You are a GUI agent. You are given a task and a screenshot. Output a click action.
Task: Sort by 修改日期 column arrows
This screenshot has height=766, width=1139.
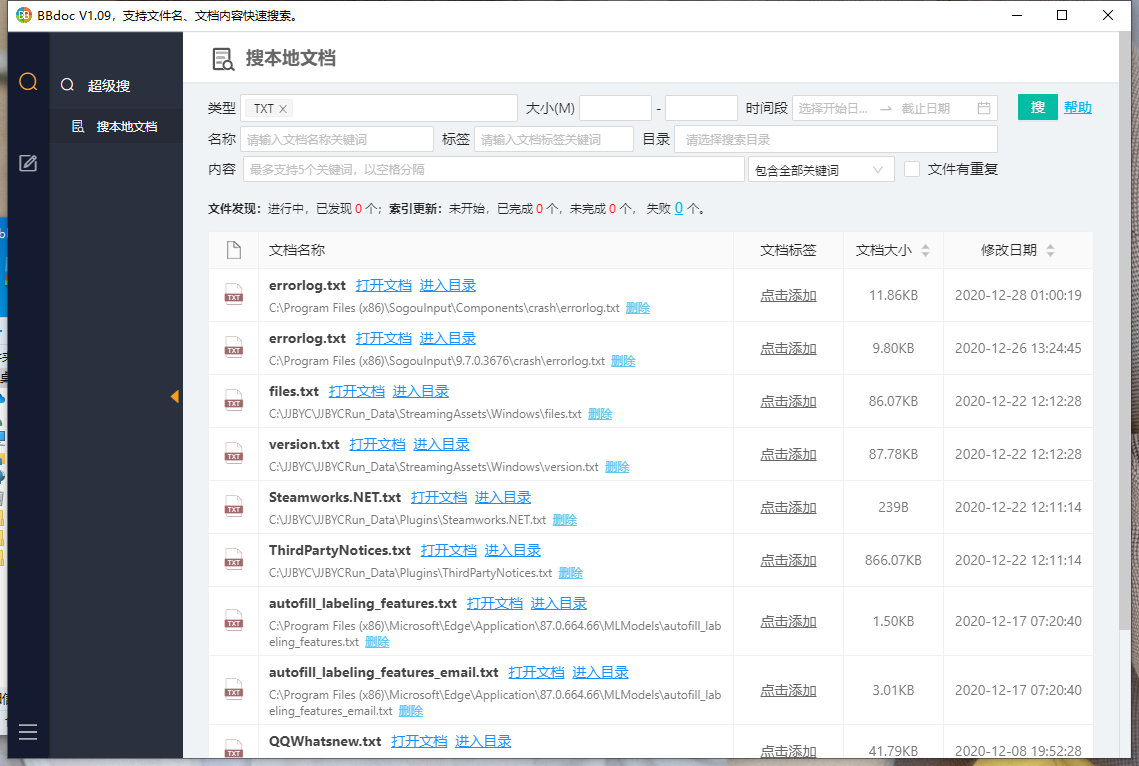[x=1050, y=250]
